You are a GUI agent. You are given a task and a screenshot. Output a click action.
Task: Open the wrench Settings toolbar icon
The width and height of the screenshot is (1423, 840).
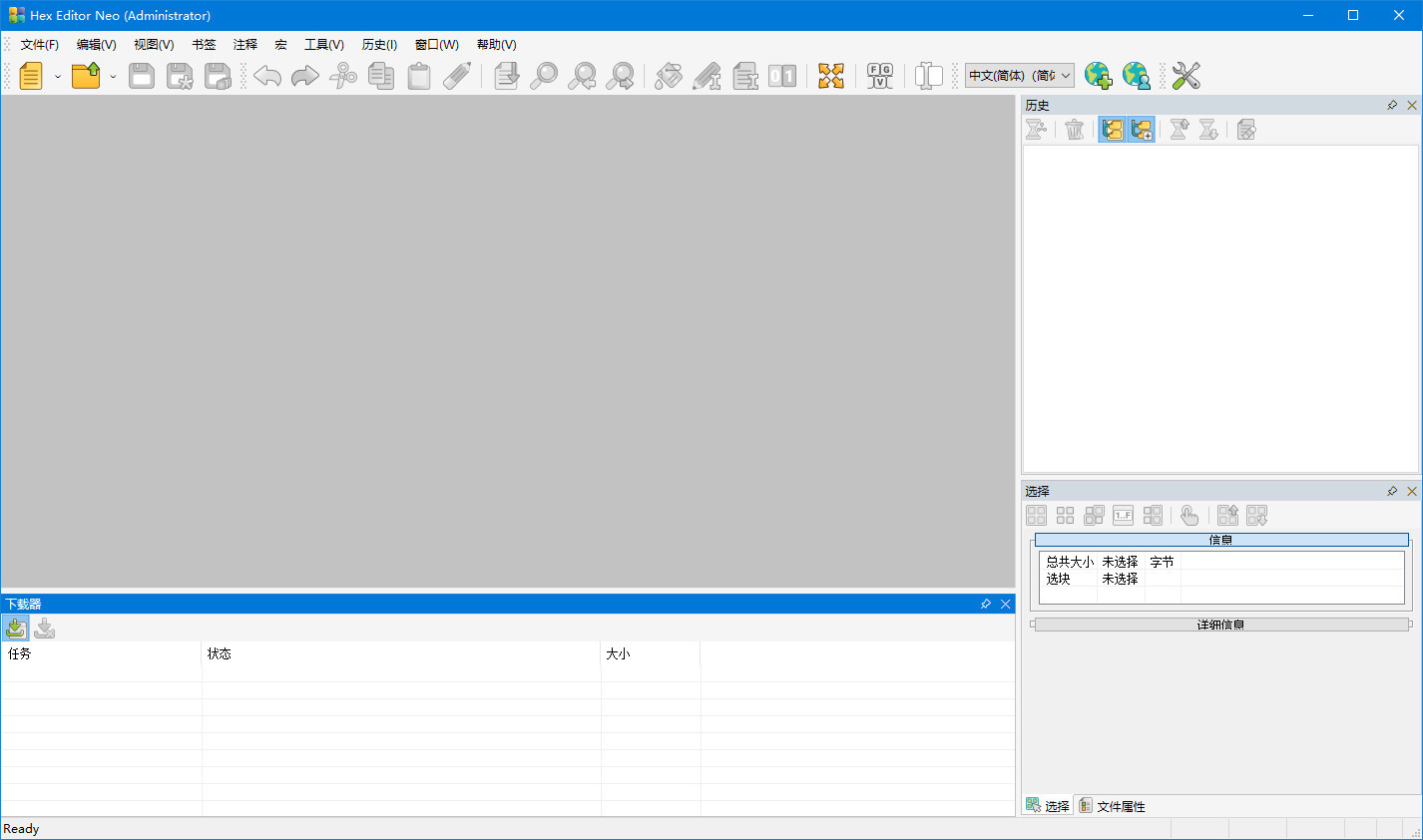[1186, 75]
